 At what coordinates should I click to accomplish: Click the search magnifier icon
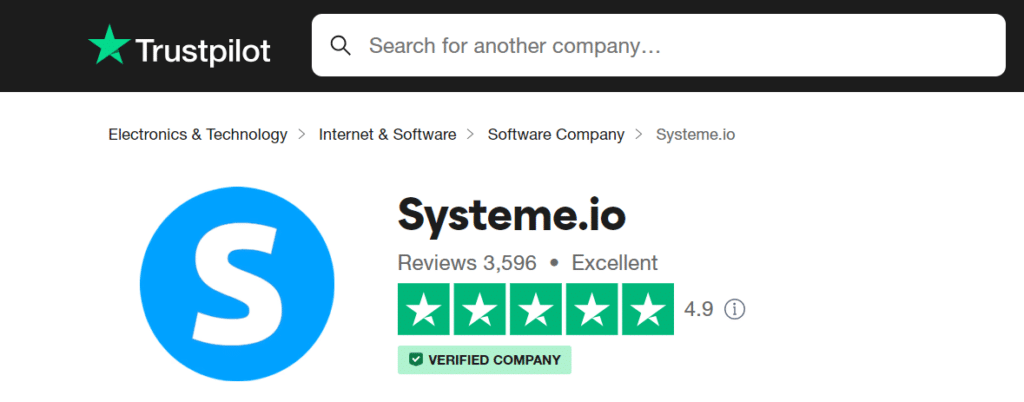[x=341, y=46]
